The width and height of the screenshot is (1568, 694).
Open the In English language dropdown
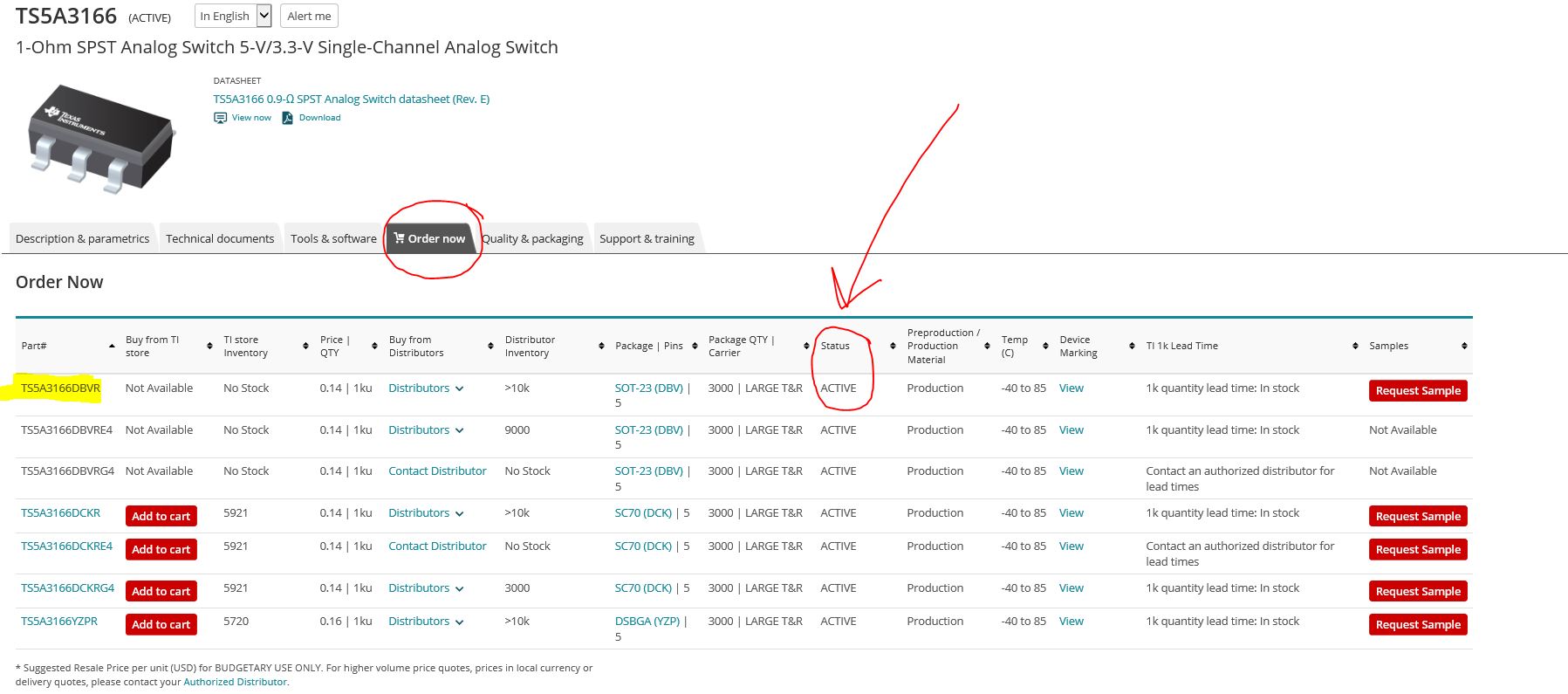click(233, 16)
